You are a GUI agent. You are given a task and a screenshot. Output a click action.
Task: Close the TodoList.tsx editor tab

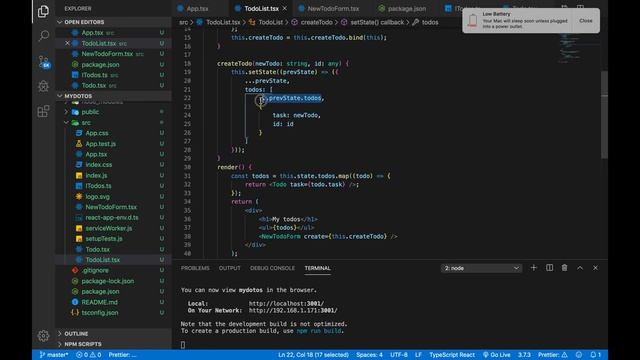click(x=284, y=8)
